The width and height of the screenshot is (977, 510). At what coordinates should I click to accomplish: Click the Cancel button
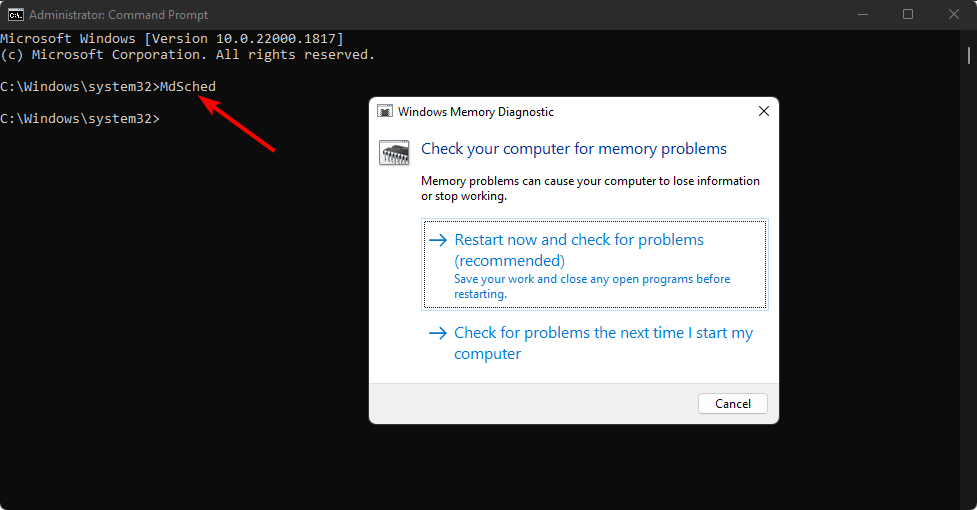(733, 404)
